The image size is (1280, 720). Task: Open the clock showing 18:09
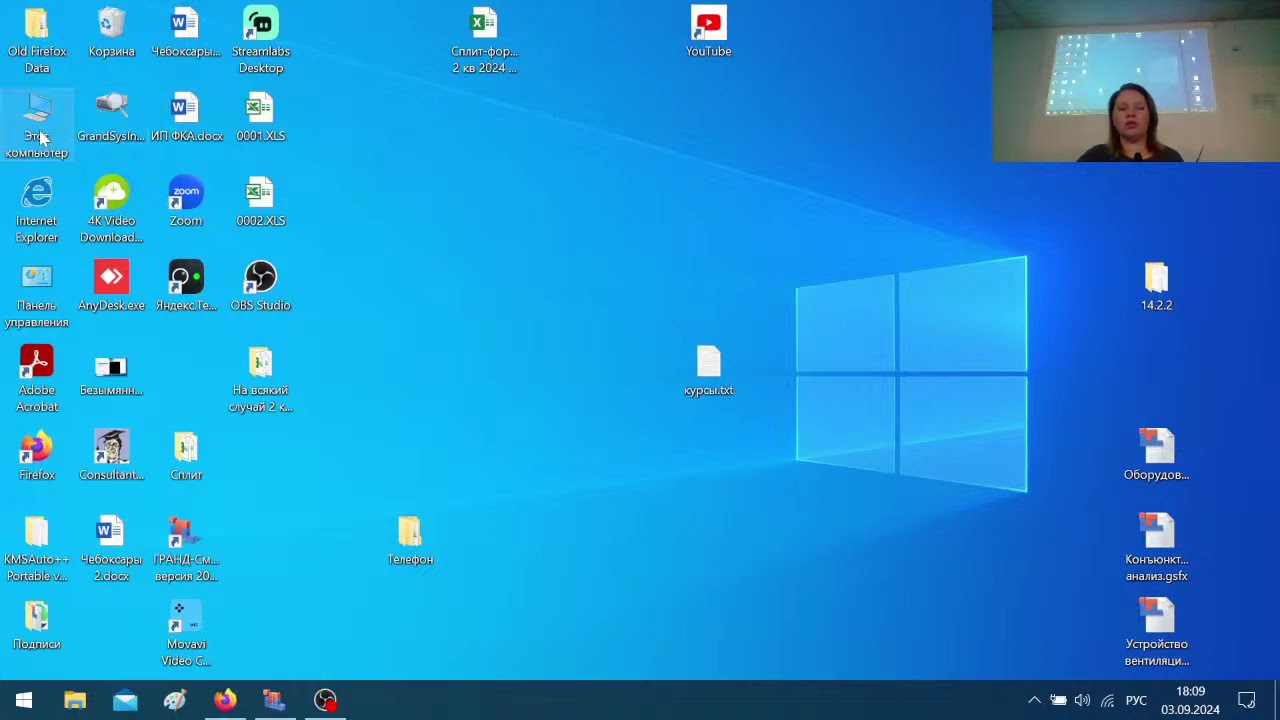(x=1190, y=700)
